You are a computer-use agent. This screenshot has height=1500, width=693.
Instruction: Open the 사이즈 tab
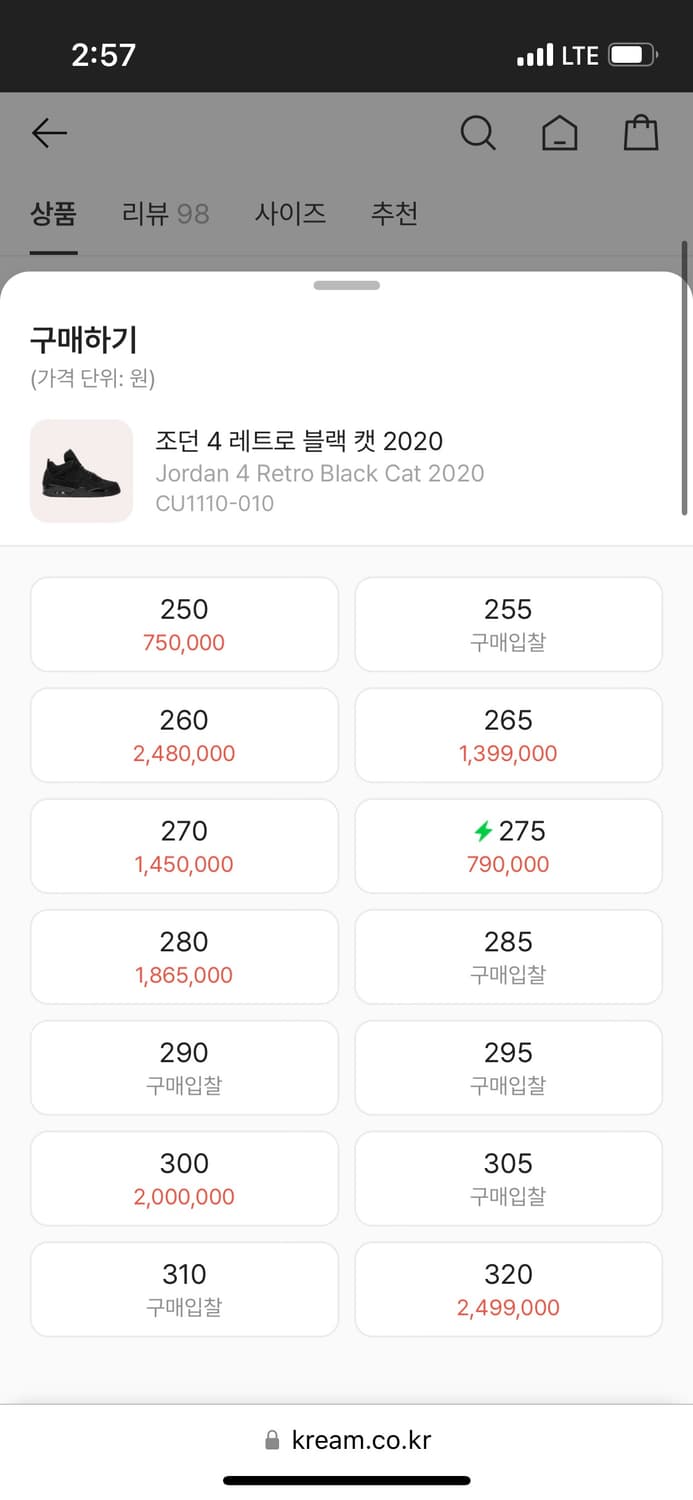tap(290, 214)
